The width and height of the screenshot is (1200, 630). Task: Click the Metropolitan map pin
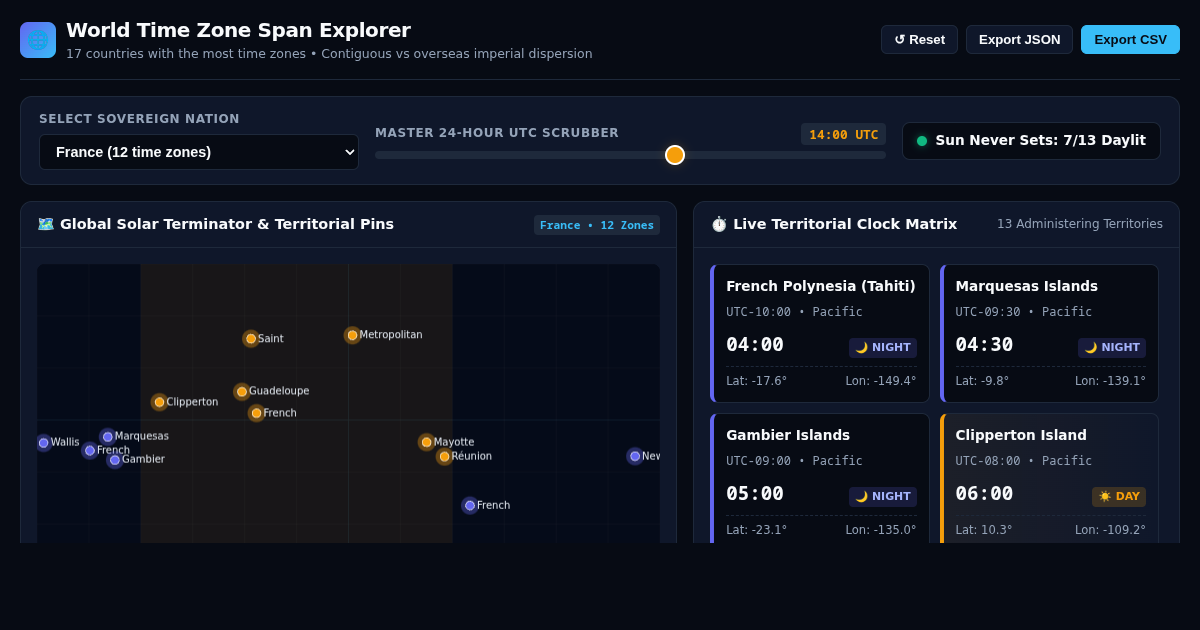pyautogui.click(x=352, y=335)
